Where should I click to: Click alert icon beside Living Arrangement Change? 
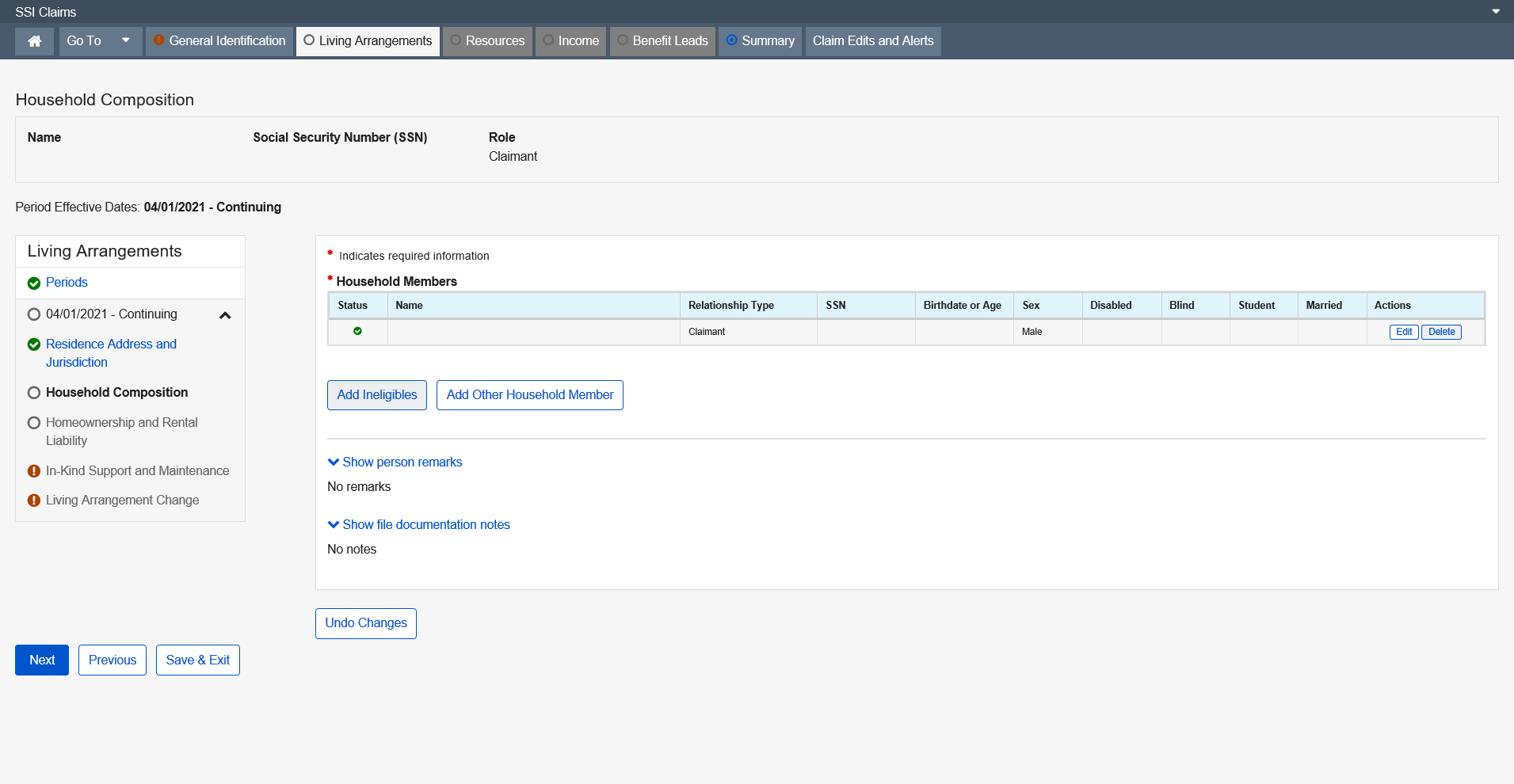coord(34,500)
